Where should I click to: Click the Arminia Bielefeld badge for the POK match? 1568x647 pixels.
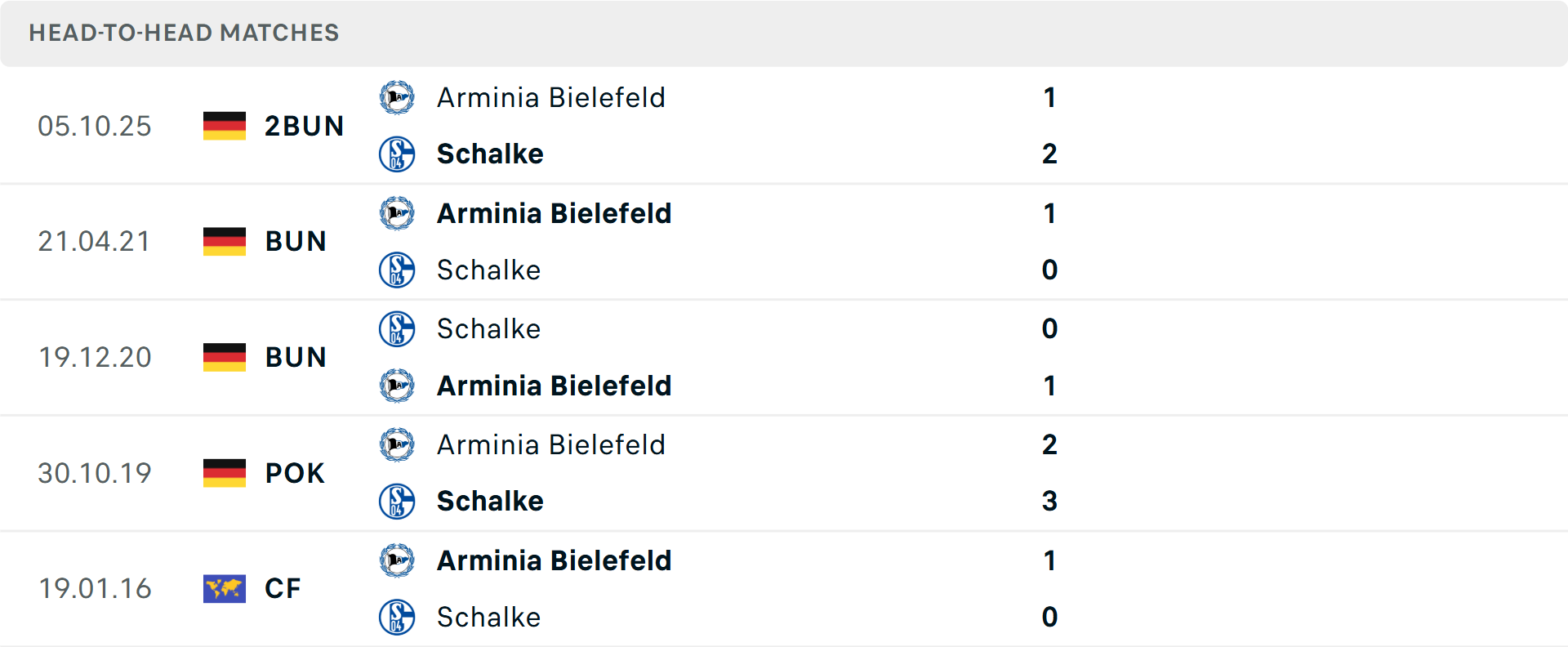[398, 445]
